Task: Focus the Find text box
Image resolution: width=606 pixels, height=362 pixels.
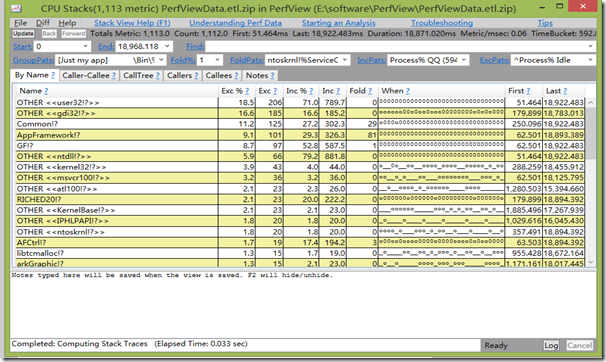Action: pyautogui.click(x=396, y=46)
